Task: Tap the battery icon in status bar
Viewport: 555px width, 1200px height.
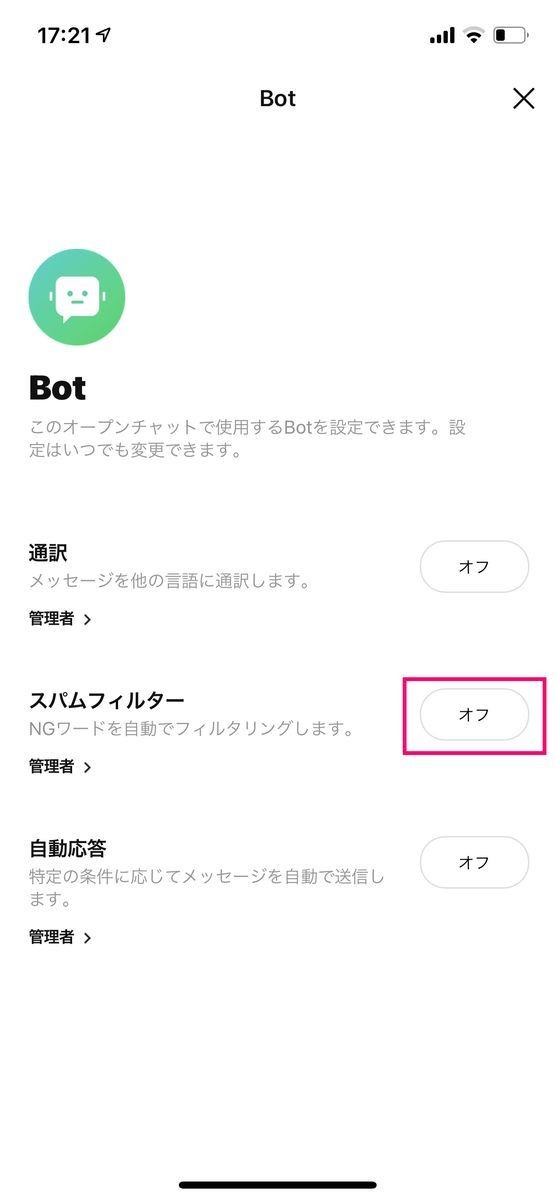Action: tap(509, 36)
